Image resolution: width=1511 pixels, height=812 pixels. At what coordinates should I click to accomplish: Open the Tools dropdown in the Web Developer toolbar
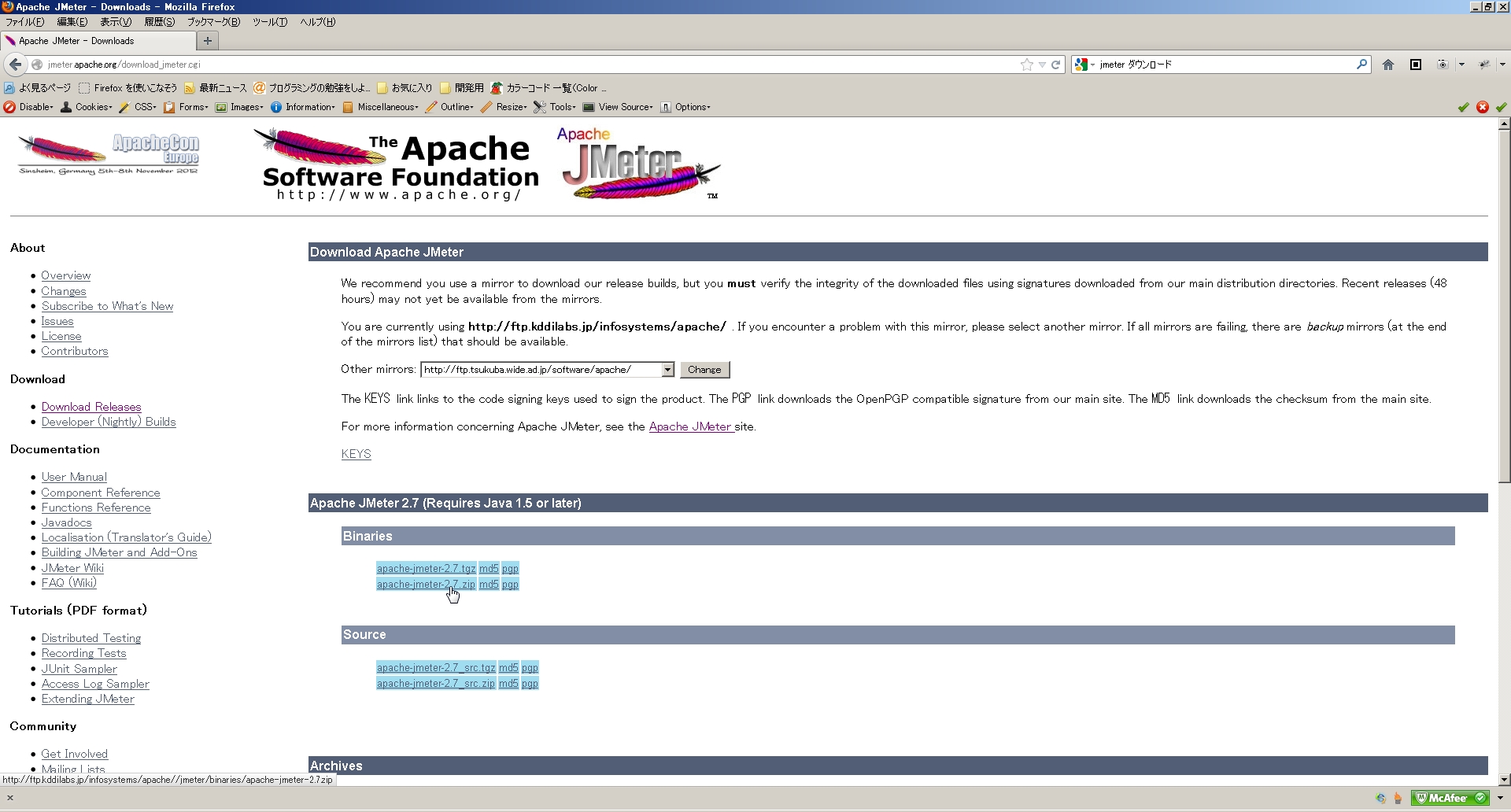coord(555,107)
